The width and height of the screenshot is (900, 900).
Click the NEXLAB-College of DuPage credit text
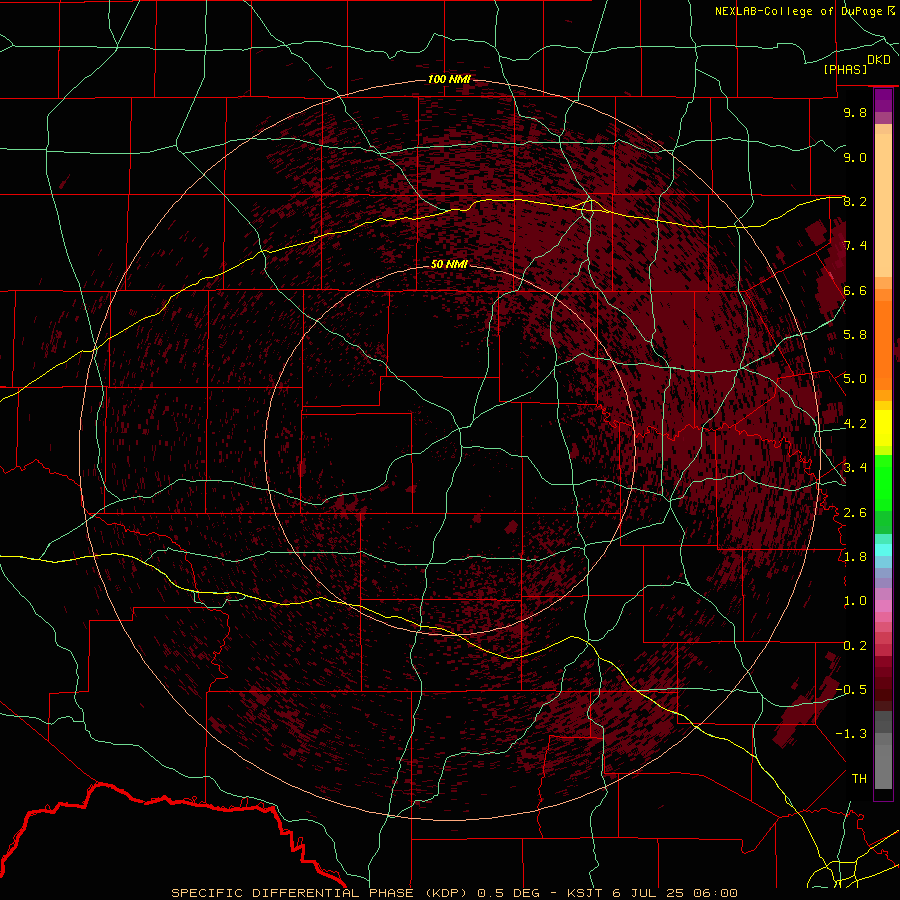[x=800, y=11]
